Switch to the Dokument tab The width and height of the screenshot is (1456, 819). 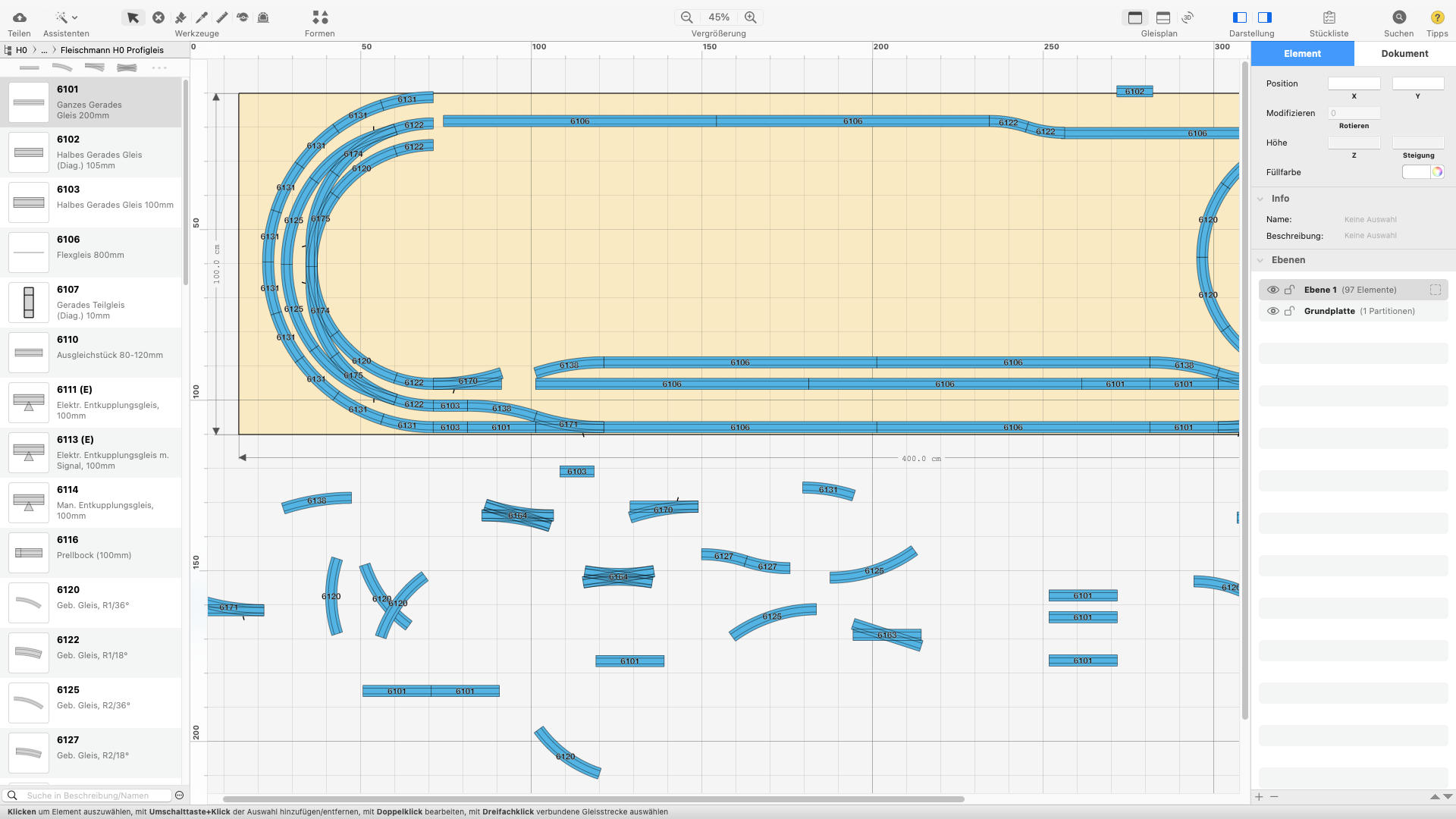point(1404,54)
